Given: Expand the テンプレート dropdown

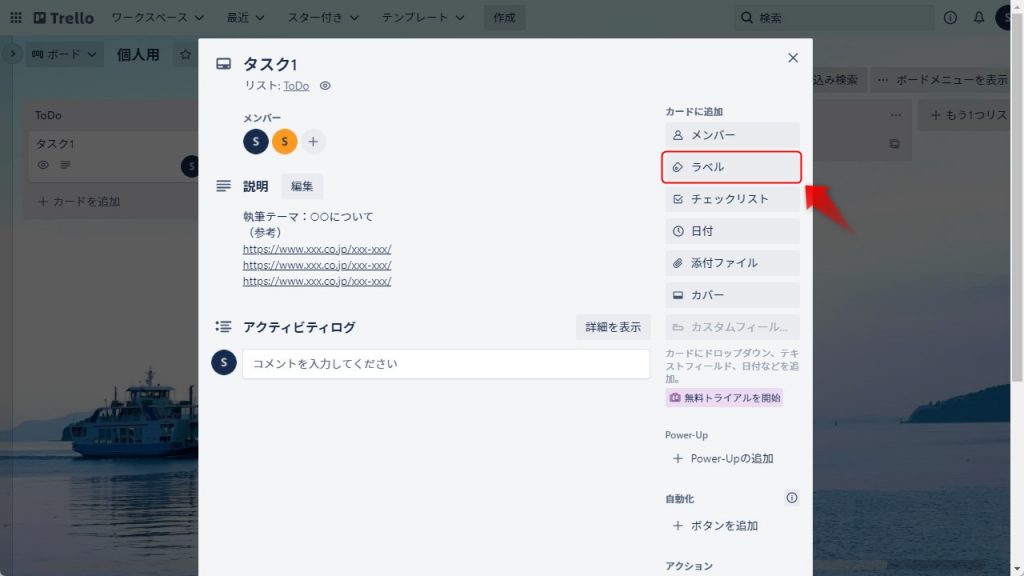Looking at the screenshot, I should pyautogui.click(x=423, y=18).
